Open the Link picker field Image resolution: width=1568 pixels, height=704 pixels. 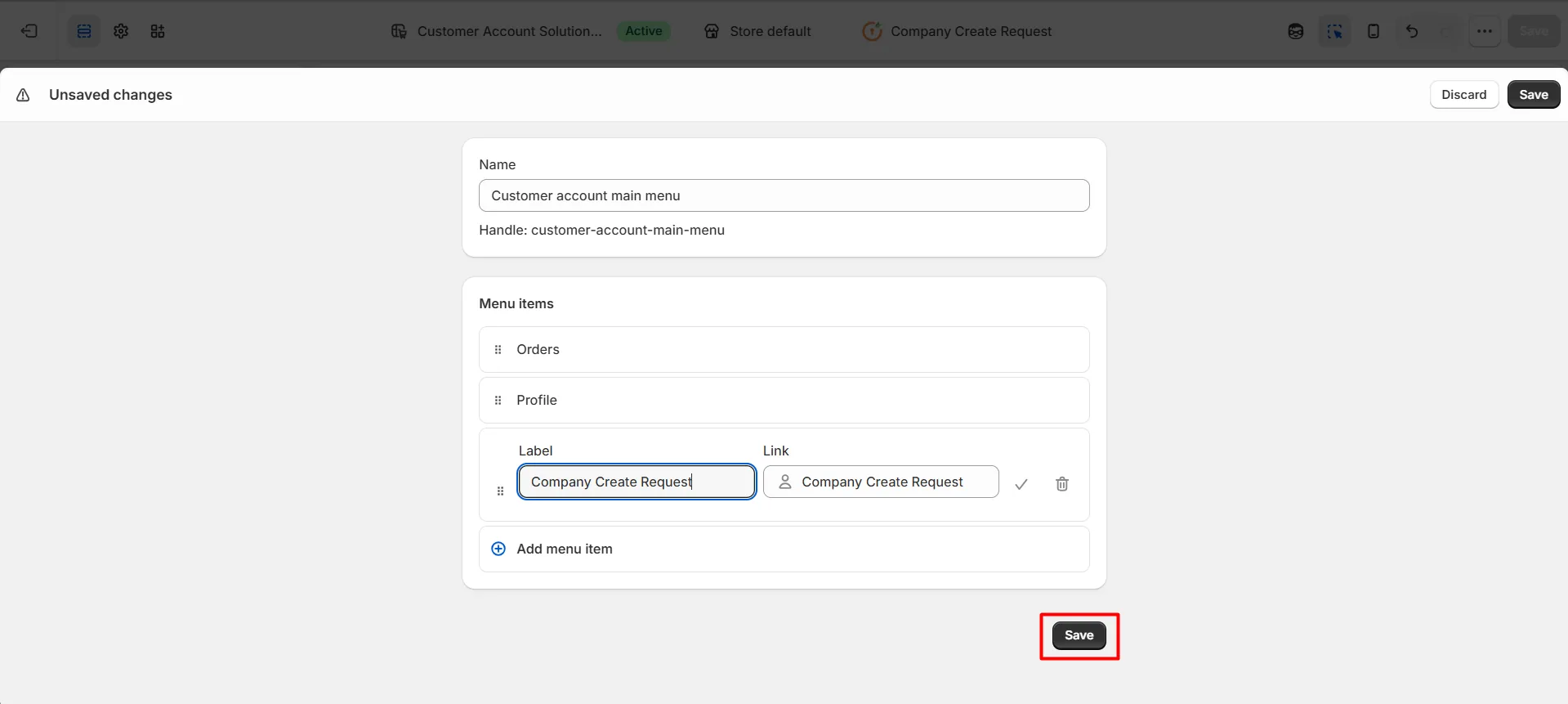click(881, 482)
